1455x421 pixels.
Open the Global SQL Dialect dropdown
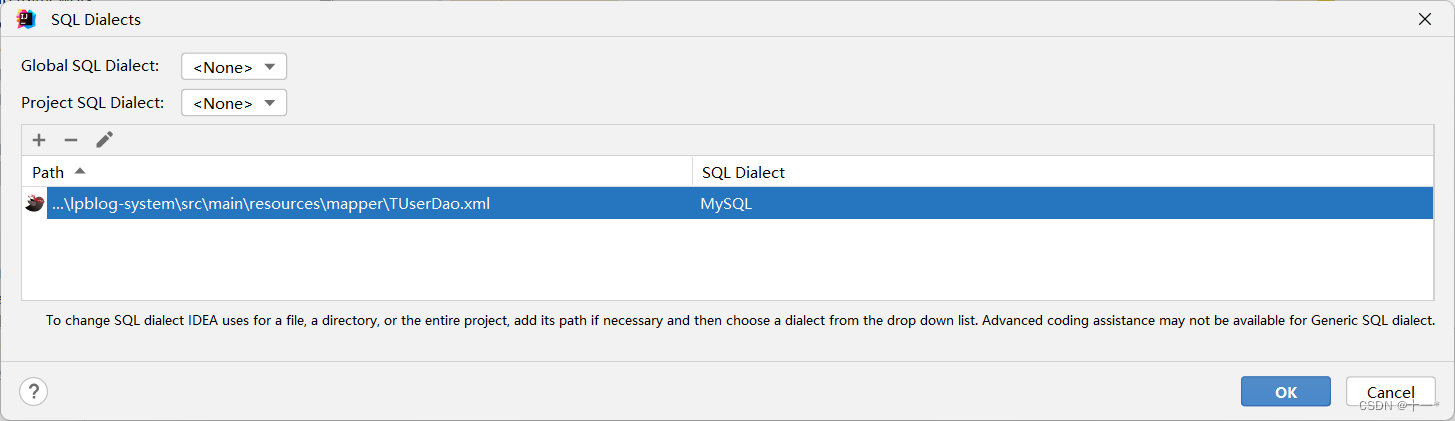point(234,67)
